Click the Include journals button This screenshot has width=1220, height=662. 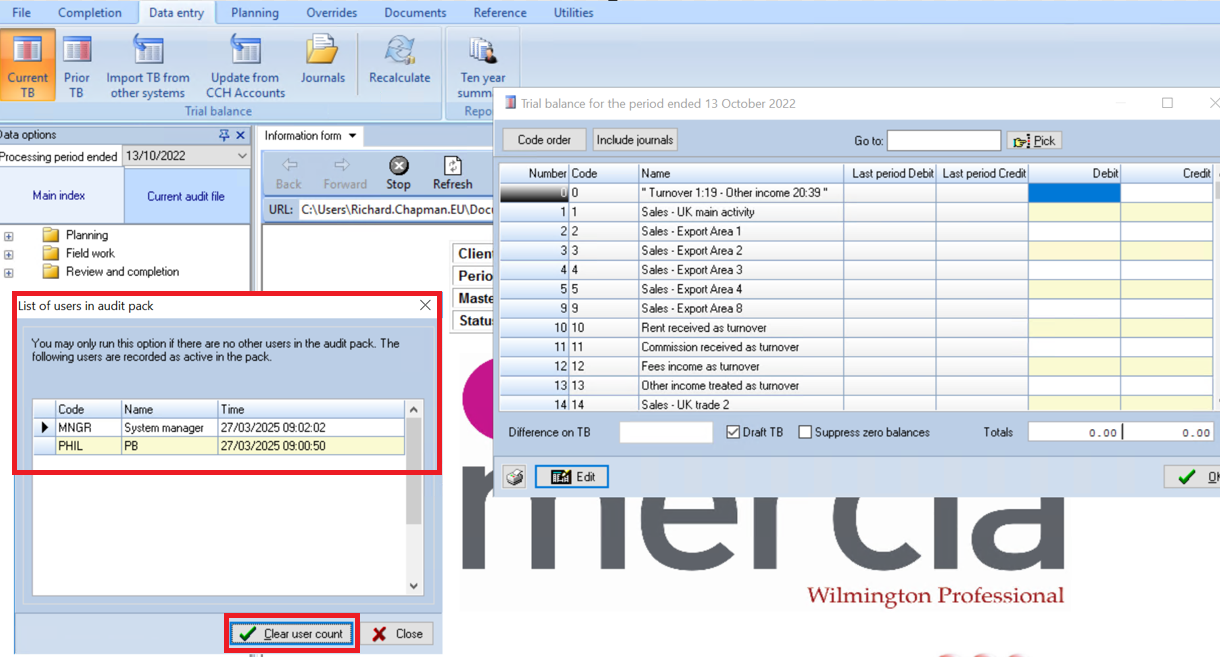point(635,140)
